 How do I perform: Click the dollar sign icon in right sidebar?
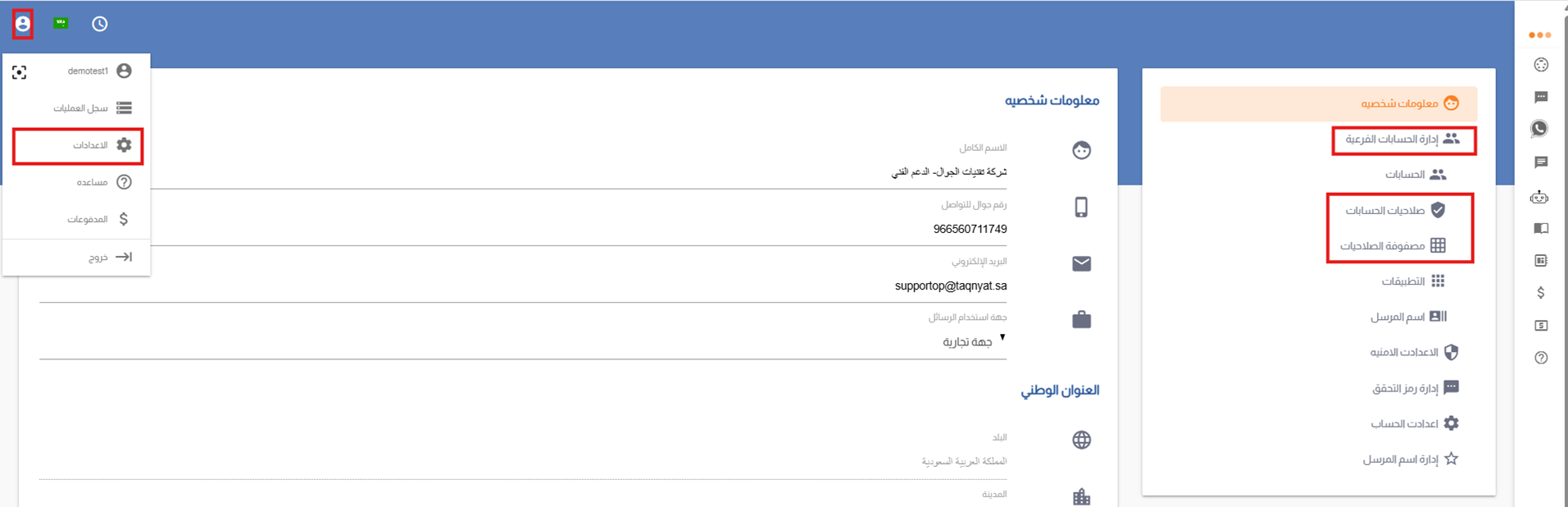[x=1541, y=293]
